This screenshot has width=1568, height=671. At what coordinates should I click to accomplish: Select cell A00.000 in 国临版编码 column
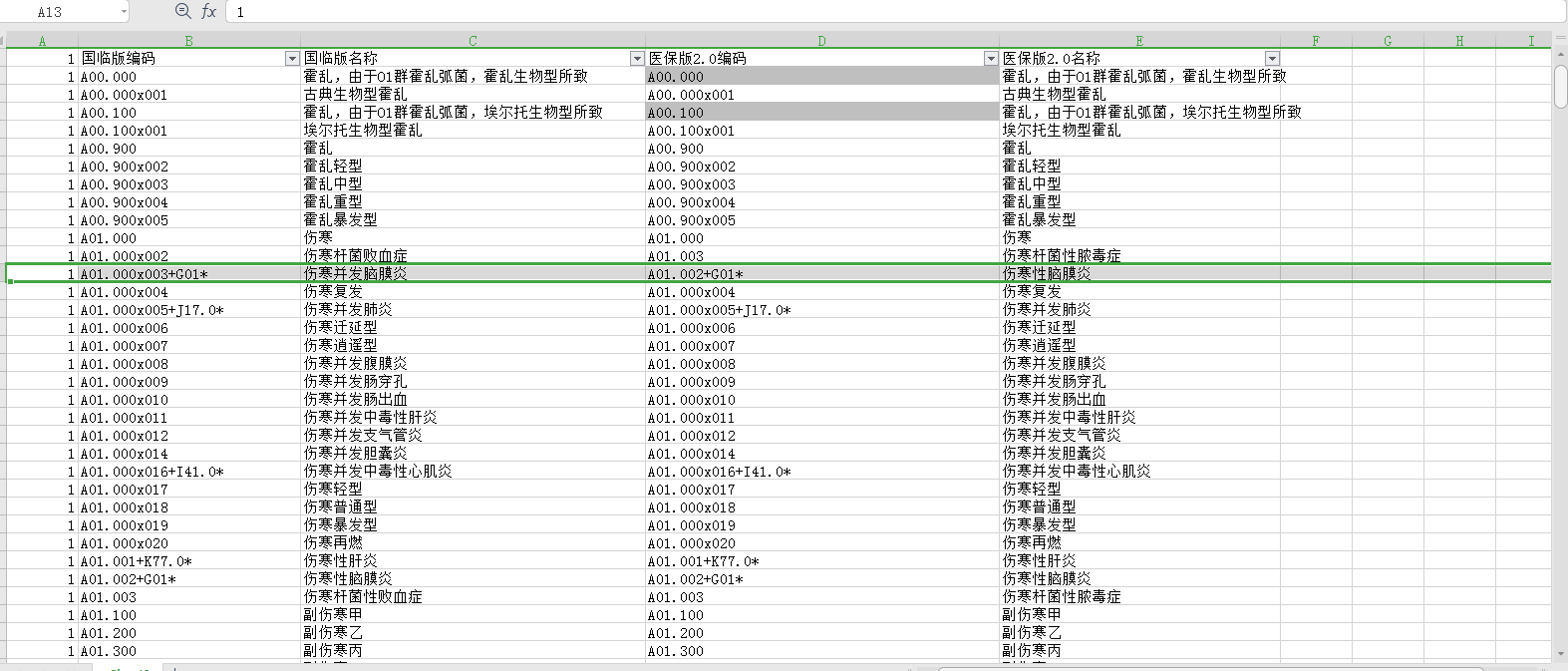point(189,77)
